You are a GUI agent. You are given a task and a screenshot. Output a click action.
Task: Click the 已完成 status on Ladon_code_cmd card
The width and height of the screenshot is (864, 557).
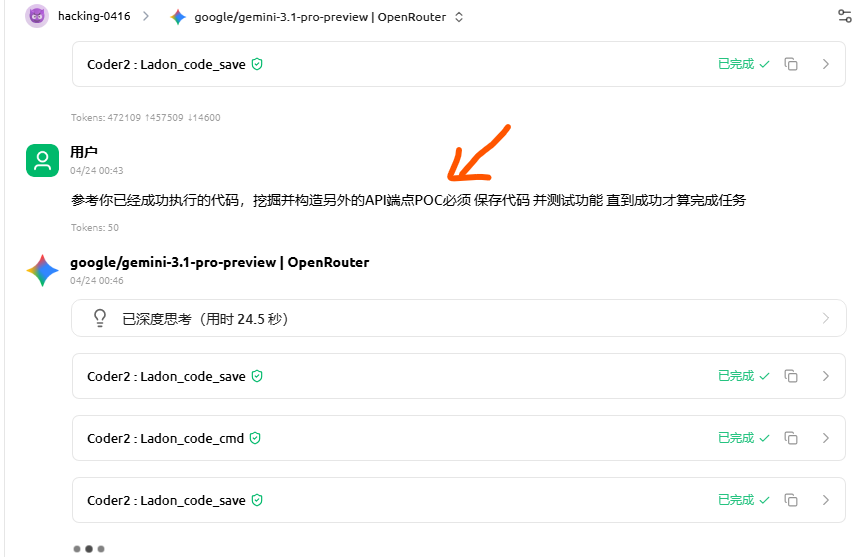(x=743, y=438)
